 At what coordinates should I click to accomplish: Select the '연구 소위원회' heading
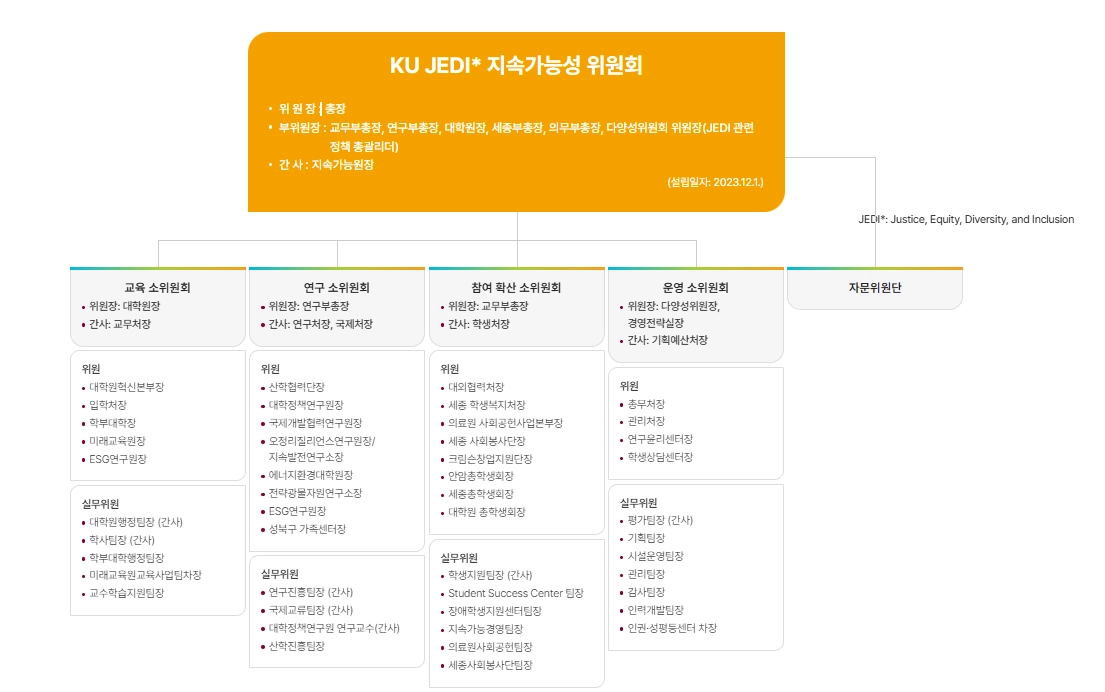pos(336,288)
